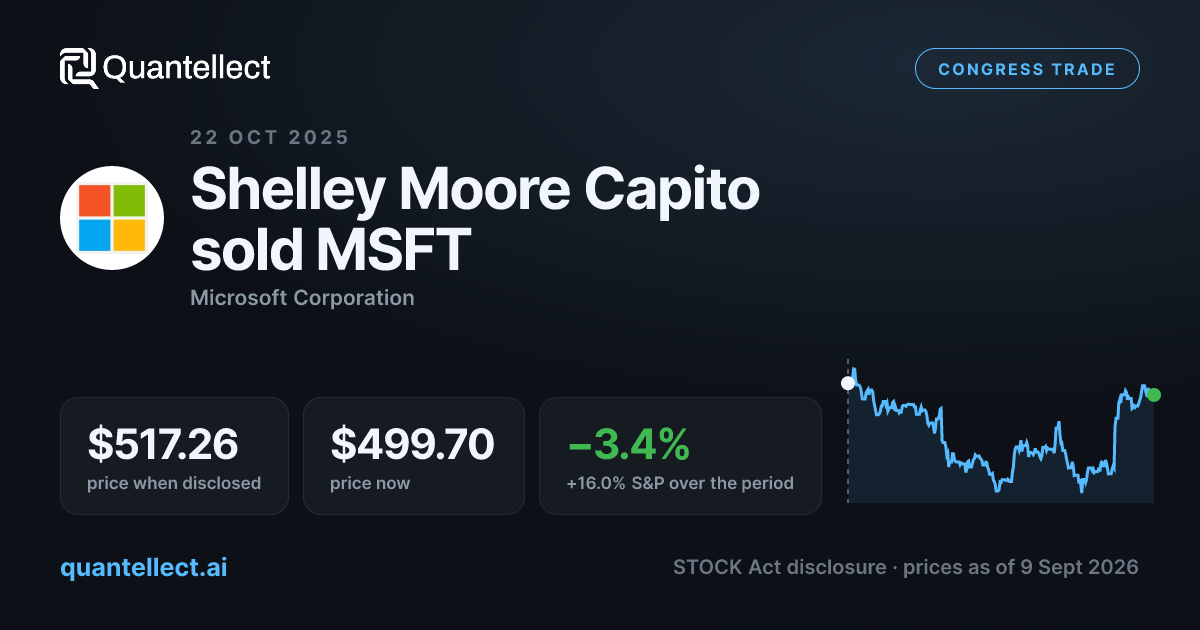Click the prices as of 9 Sept 2026 note

point(1021,568)
